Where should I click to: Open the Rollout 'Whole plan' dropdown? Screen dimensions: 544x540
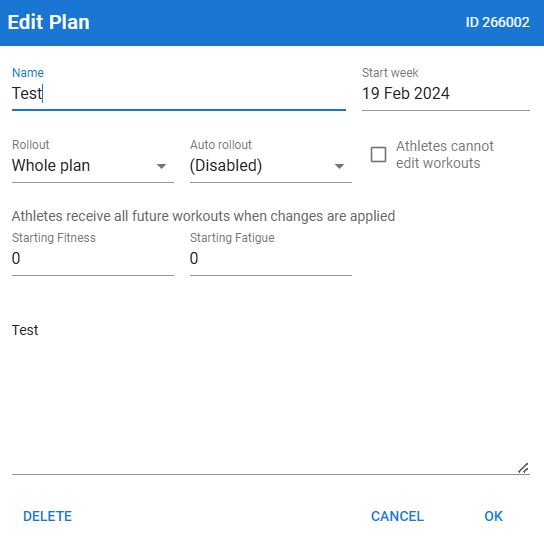click(93, 166)
